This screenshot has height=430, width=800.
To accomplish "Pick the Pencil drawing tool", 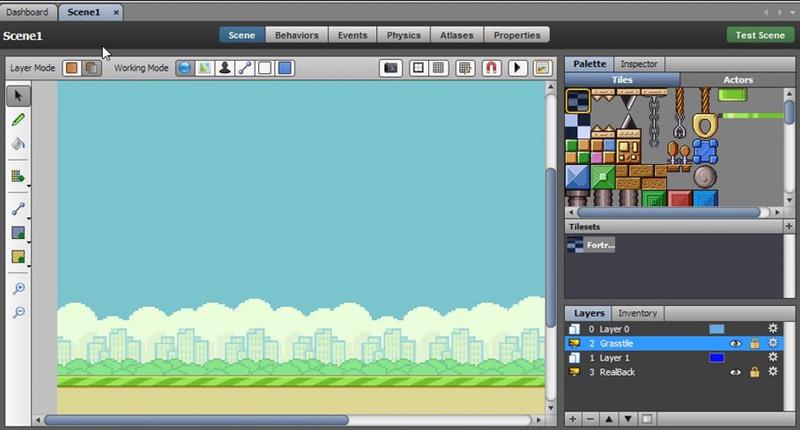I will (x=18, y=119).
